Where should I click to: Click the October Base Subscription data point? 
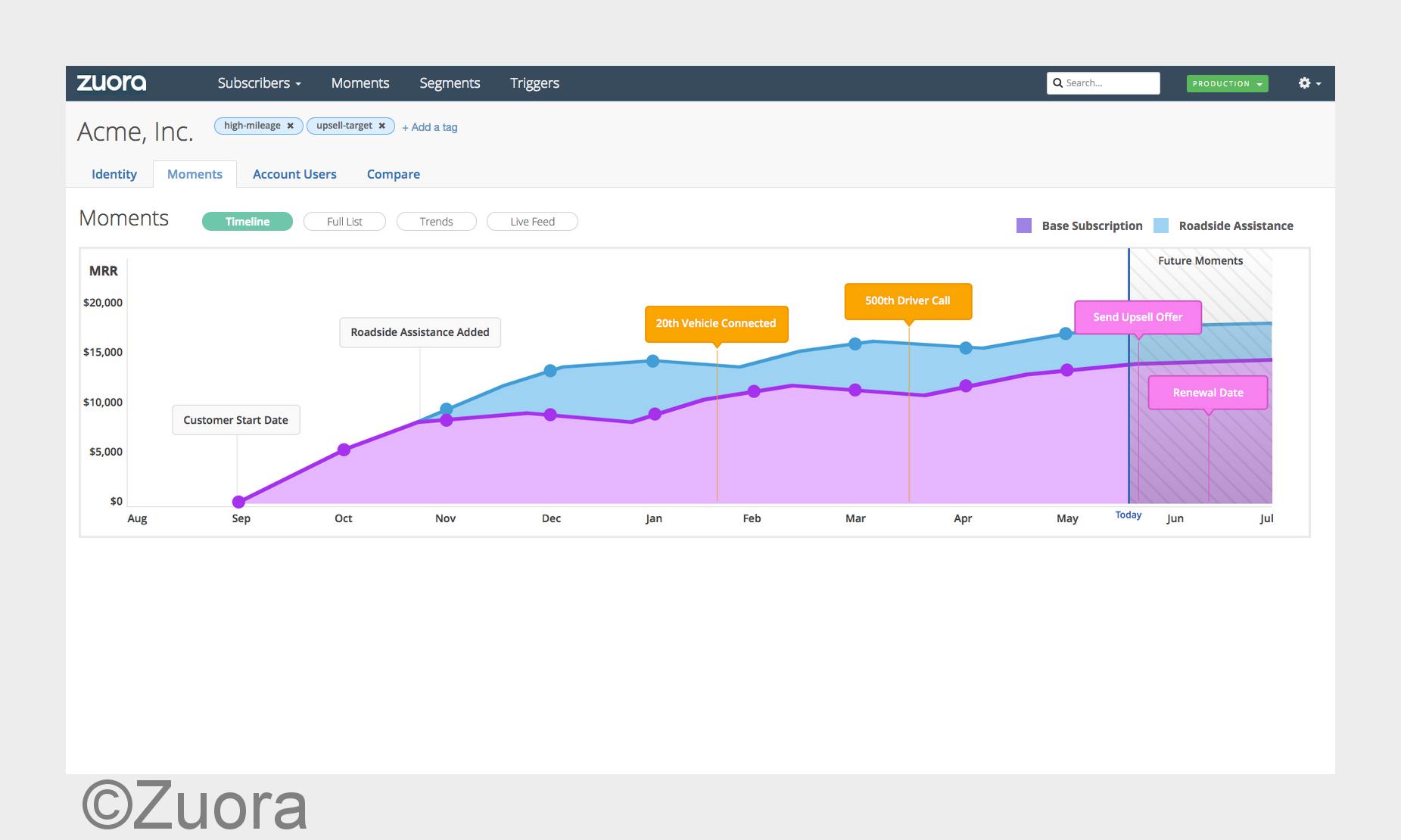coord(344,450)
